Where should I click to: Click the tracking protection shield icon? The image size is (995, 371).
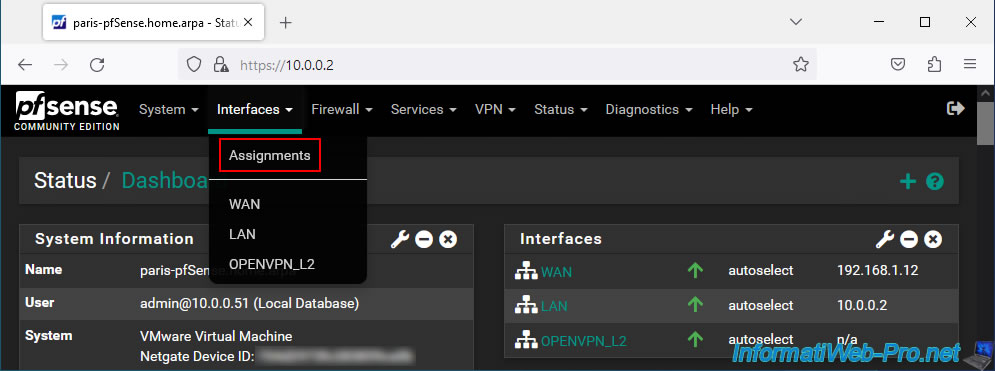[194, 65]
